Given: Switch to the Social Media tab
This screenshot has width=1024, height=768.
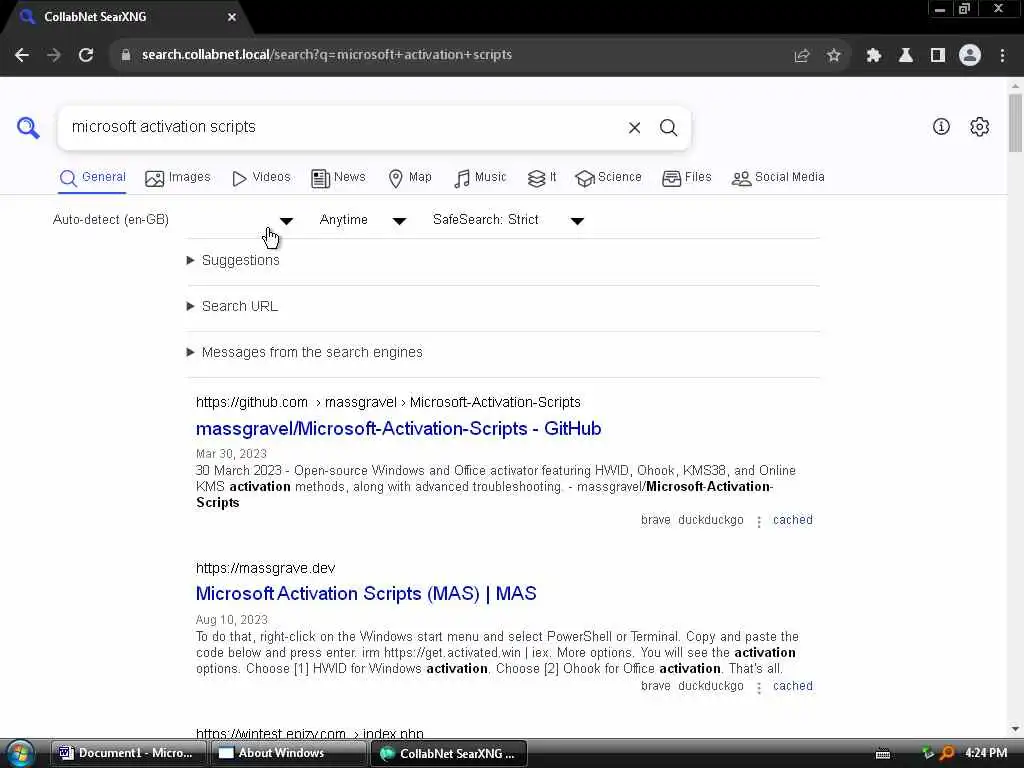Looking at the screenshot, I should tap(778, 178).
